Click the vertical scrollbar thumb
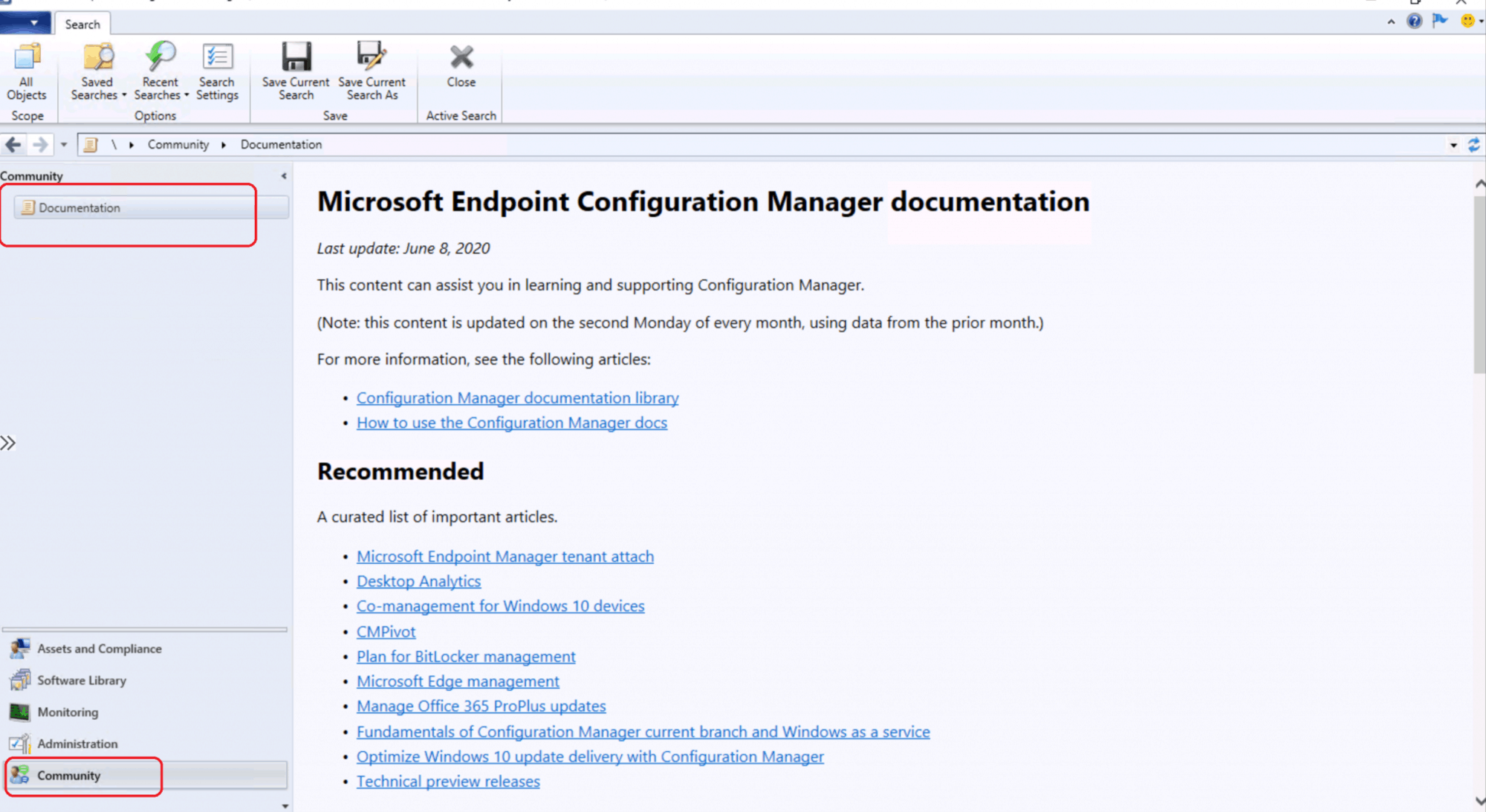 click(1479, 285)
